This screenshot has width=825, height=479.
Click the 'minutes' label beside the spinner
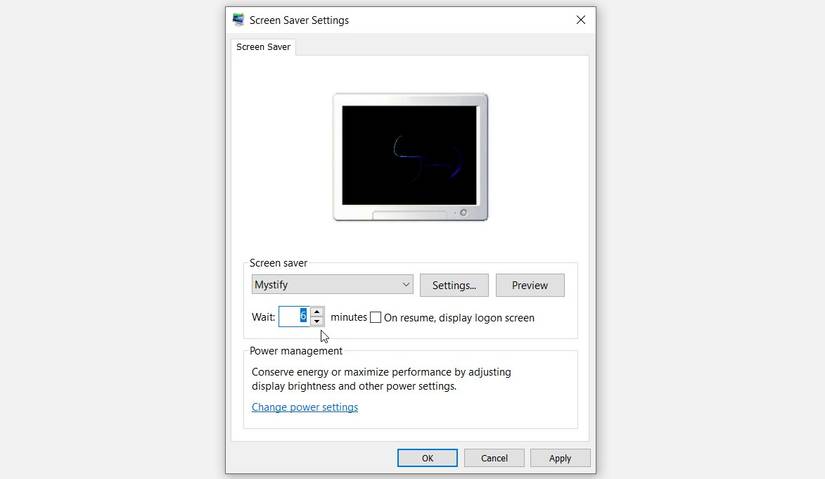pos(348,317)
